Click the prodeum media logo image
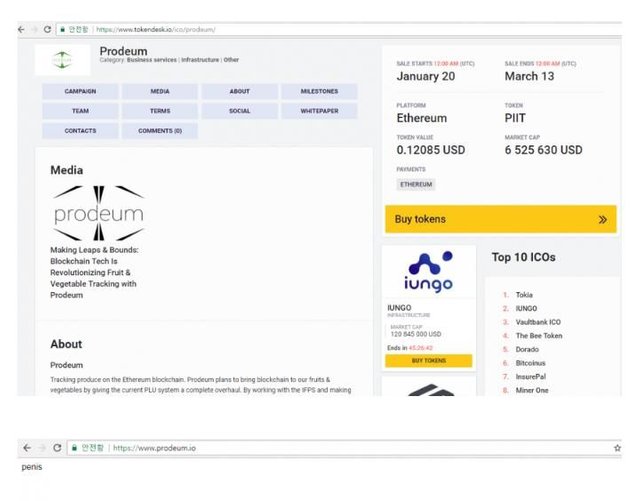The height and width of the screenshot is (501, 640). (98, 213)
